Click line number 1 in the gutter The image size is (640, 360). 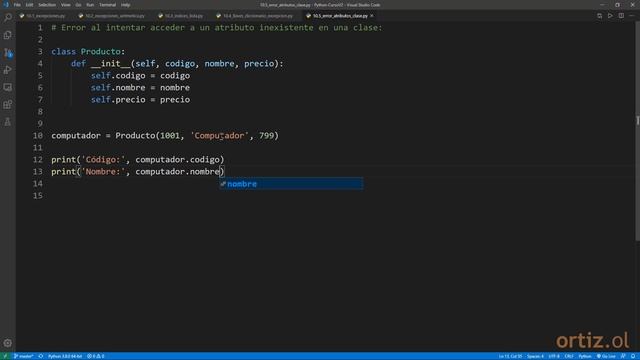40,28
